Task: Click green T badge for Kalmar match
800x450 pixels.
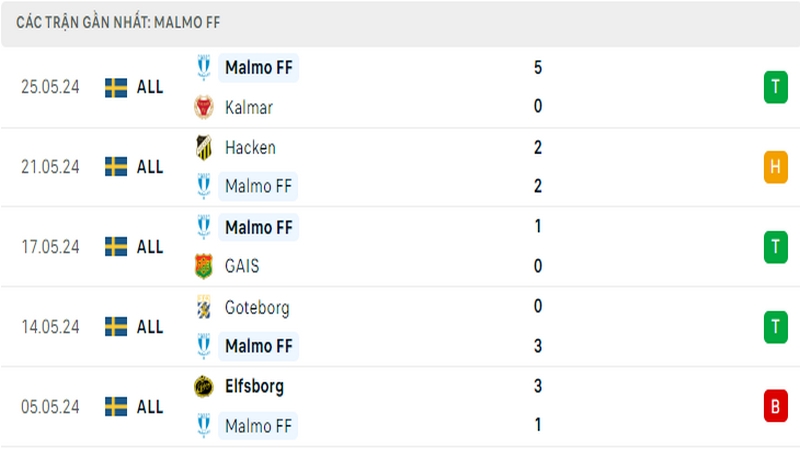Action: pos(776,87)
